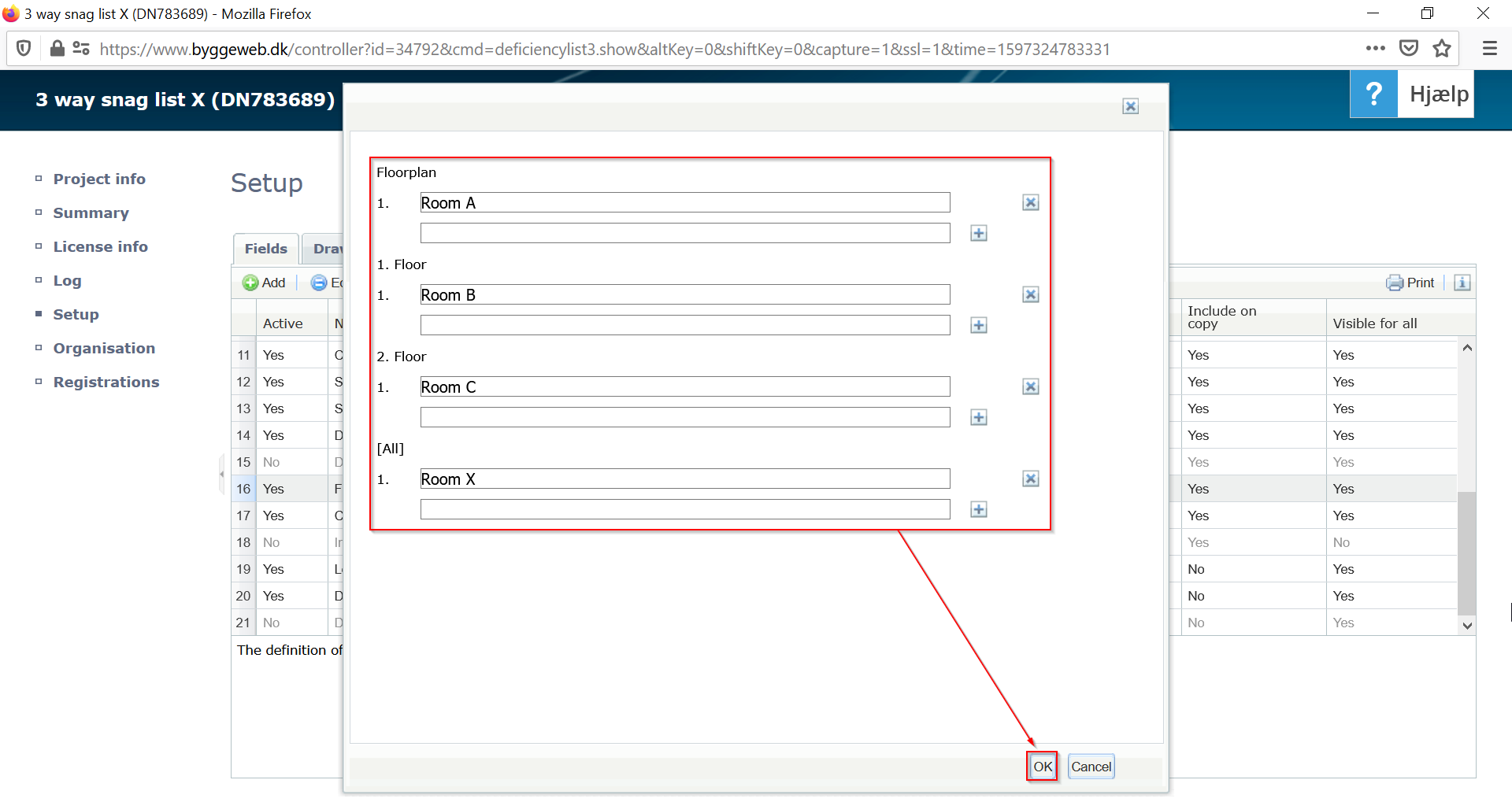Add a new room under [All]
This screenshot has width=1512, height=802.
coord(978,509)
